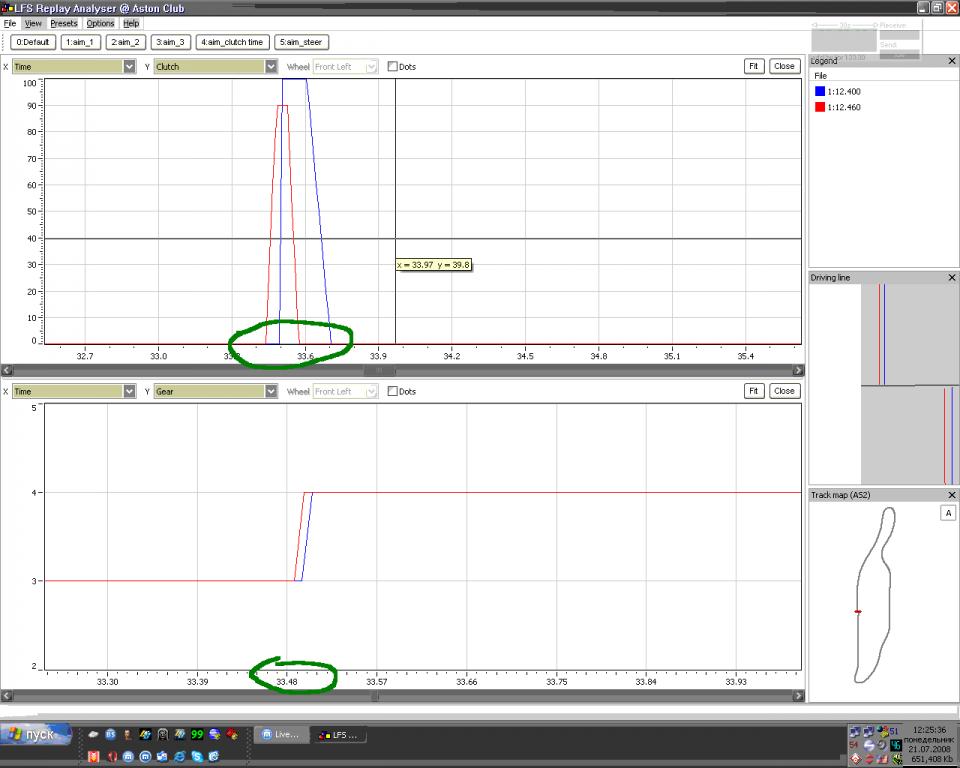This screenshot has width=960, height=768.
Task: Open the Options menu
Action: (x=100, y=23)
